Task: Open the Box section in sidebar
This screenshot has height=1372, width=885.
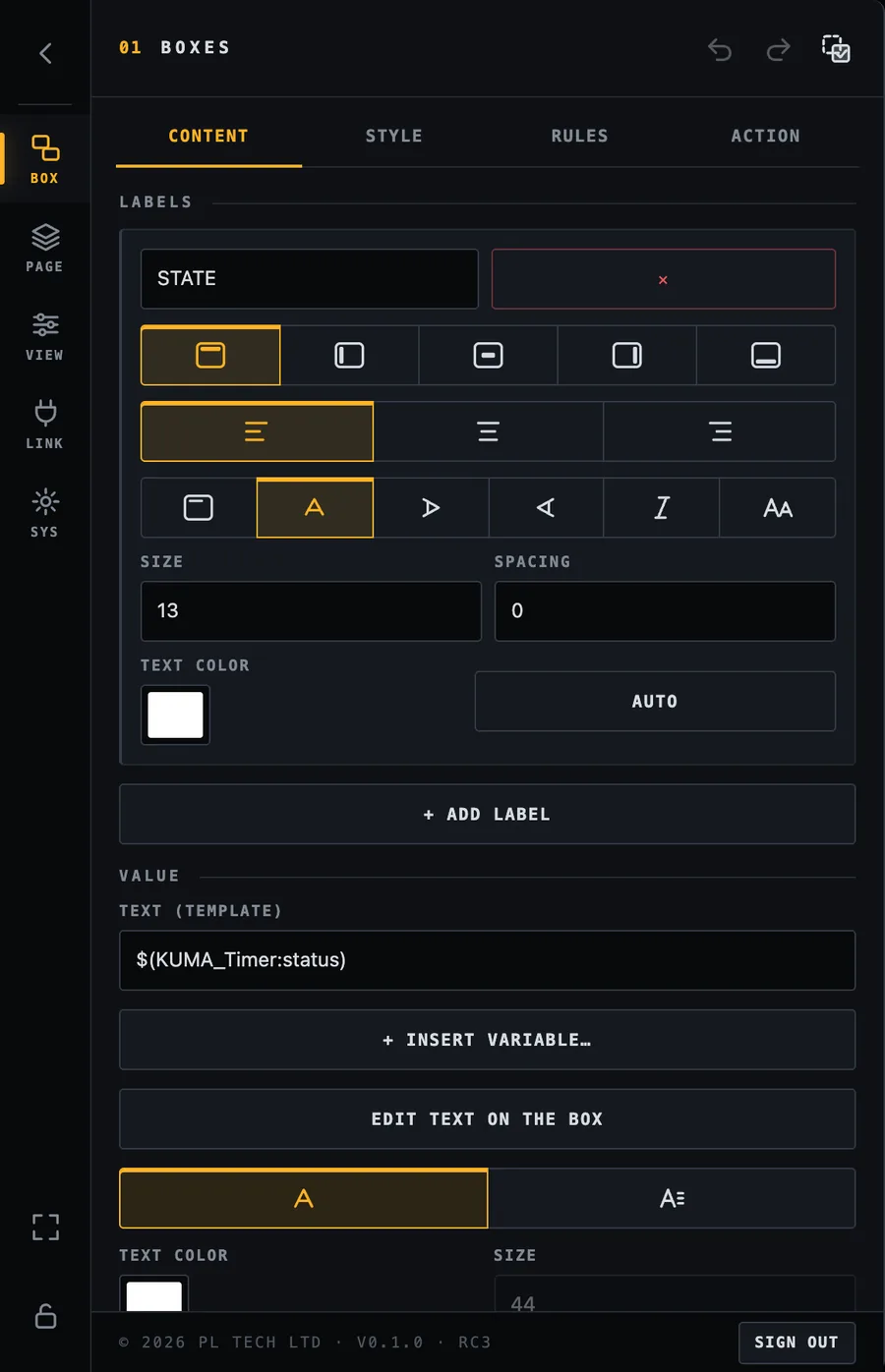Action: coord(44,159)
